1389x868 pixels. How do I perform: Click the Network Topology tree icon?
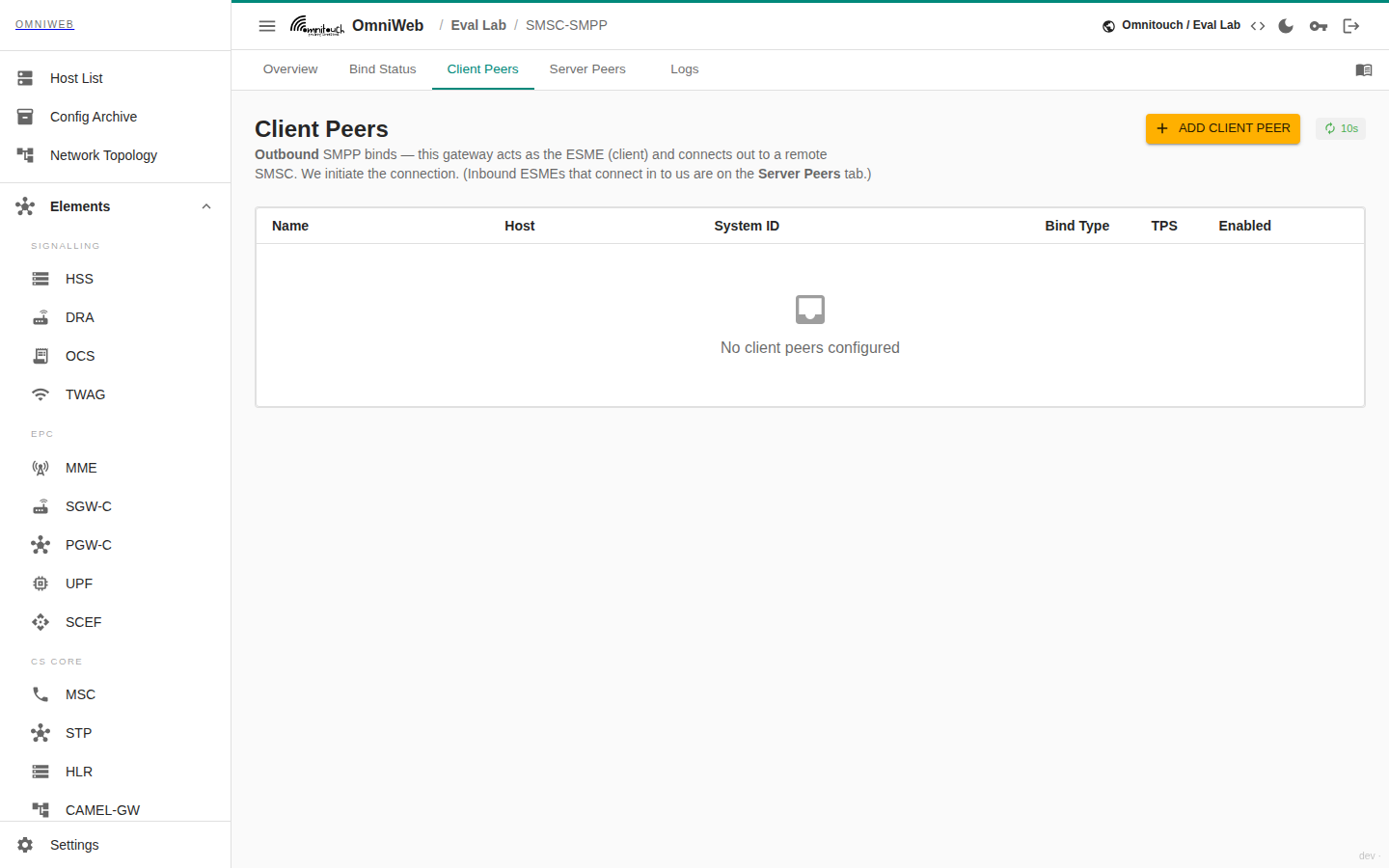point(25,155)
